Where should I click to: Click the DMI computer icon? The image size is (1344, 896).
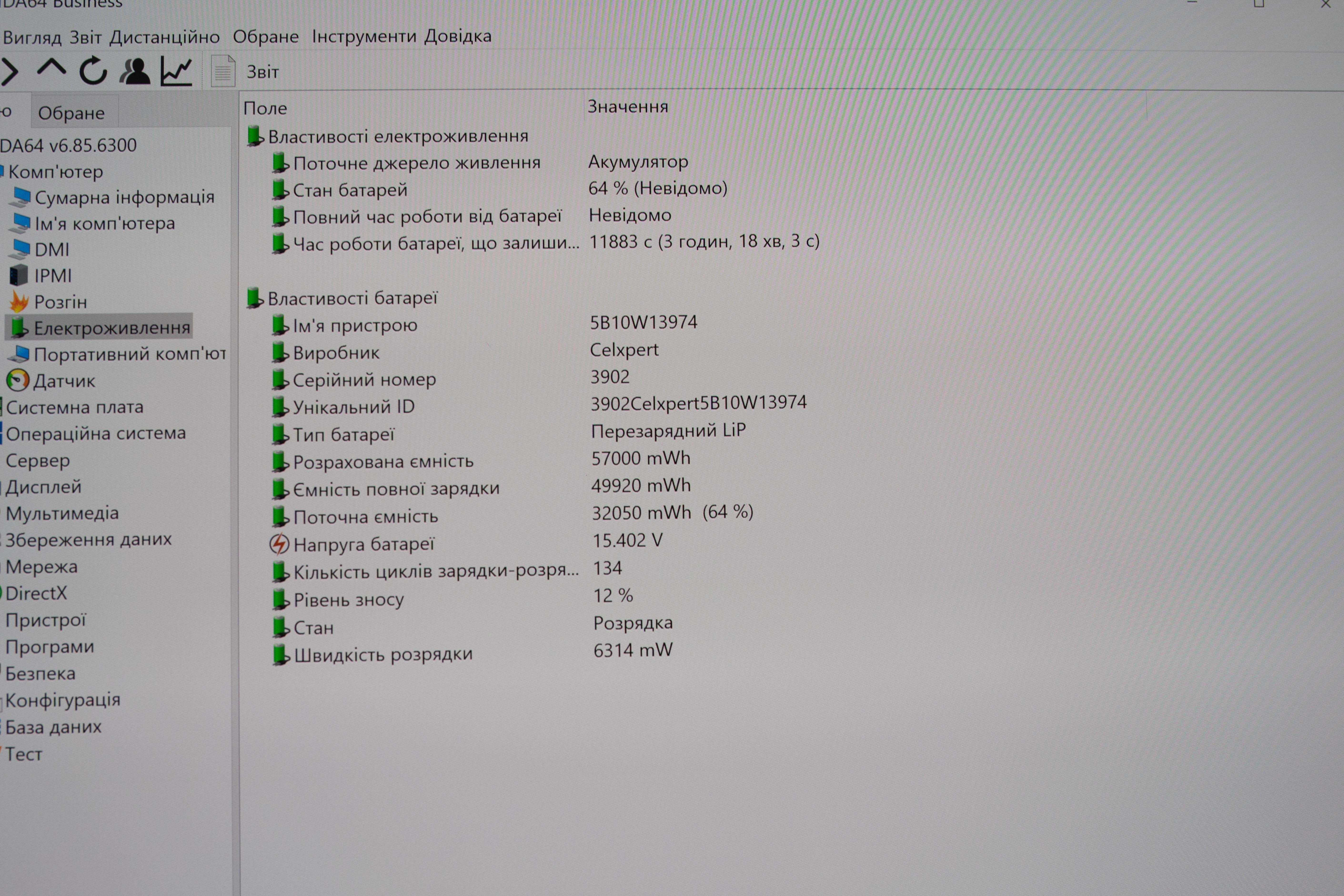pyautogui.click(x=20, y=249)
